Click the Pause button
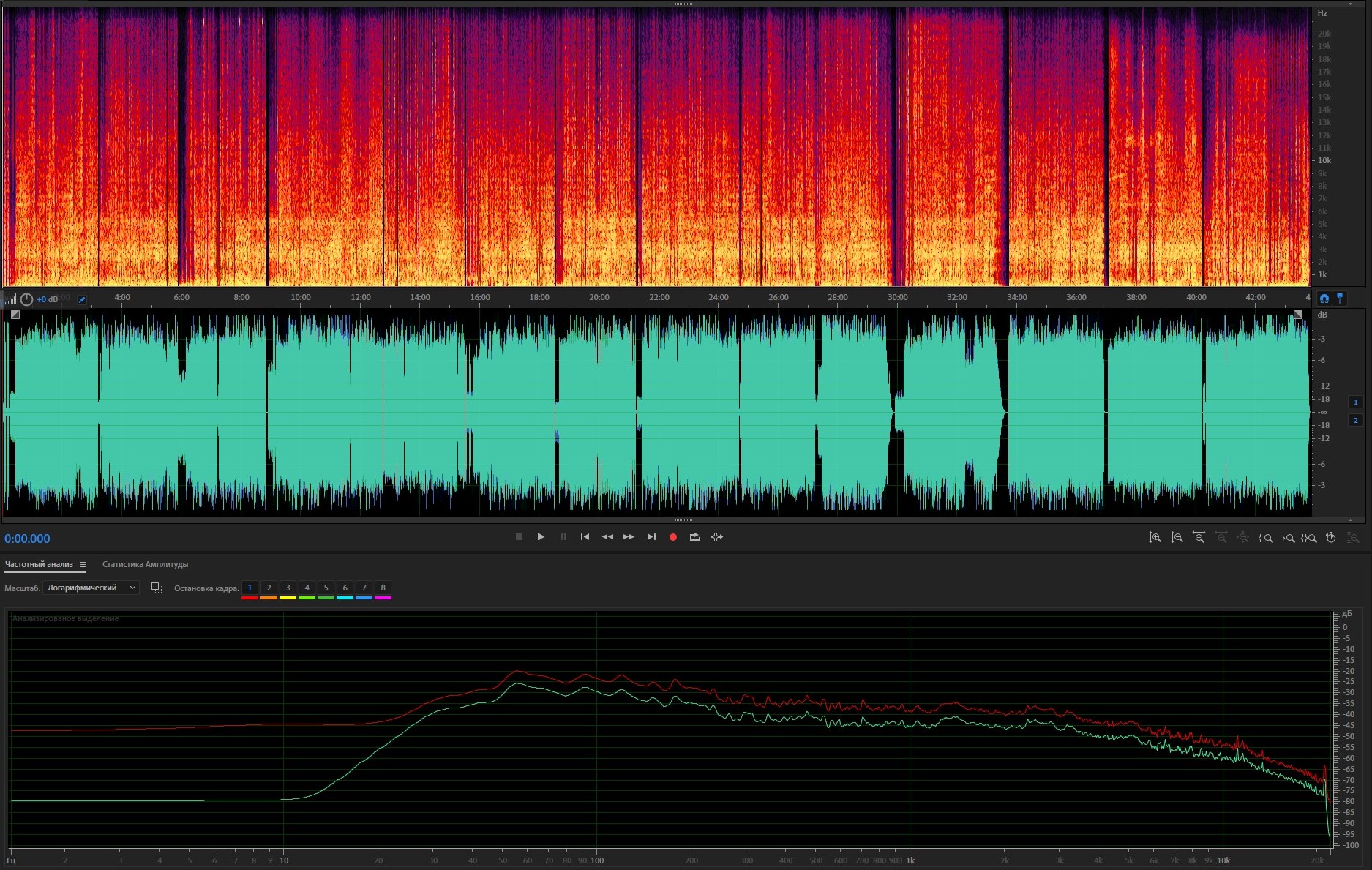Image resolution: width=1372 pixels, height=870 pixels. 563,537
